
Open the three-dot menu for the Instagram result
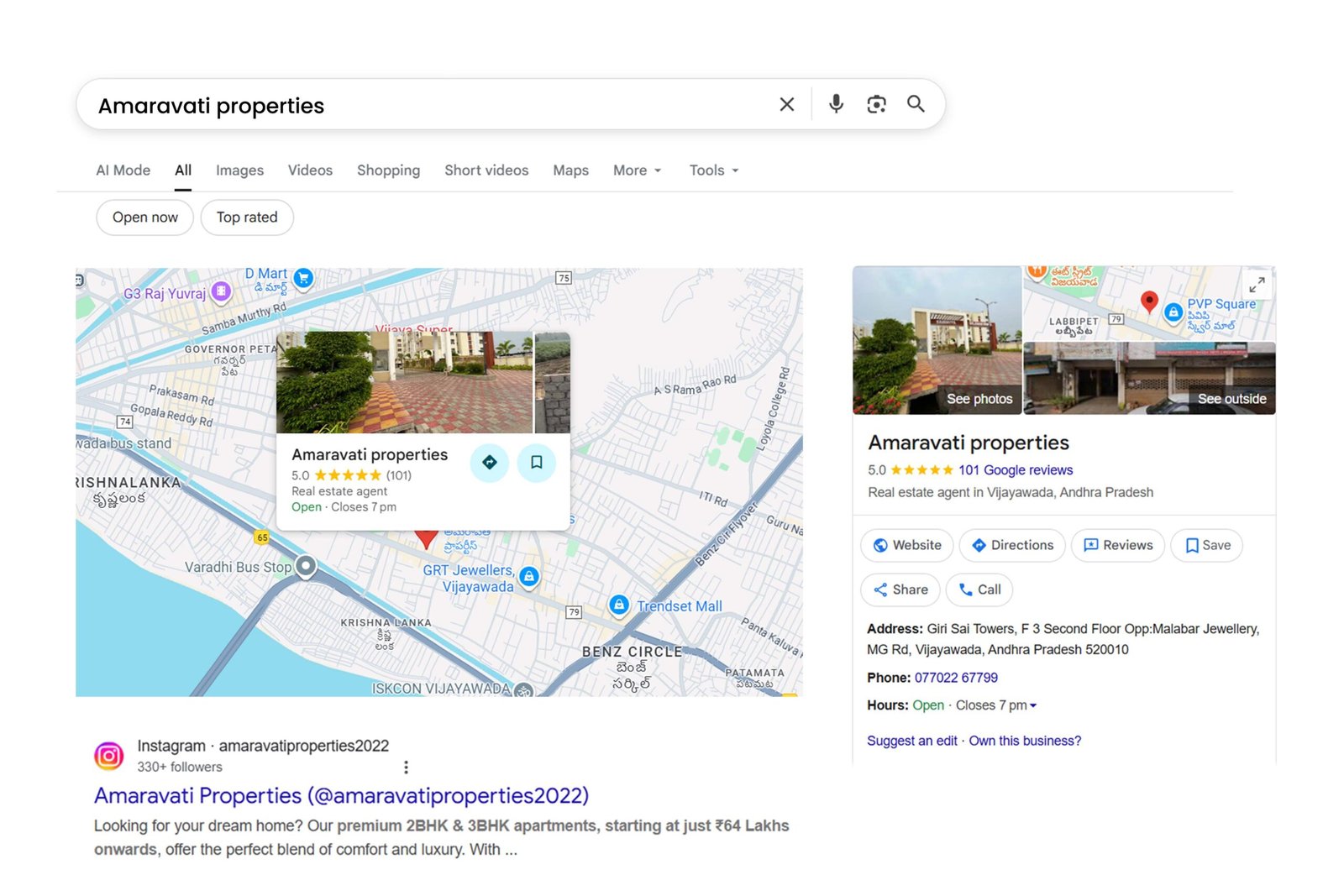click(x=406, y=767)
